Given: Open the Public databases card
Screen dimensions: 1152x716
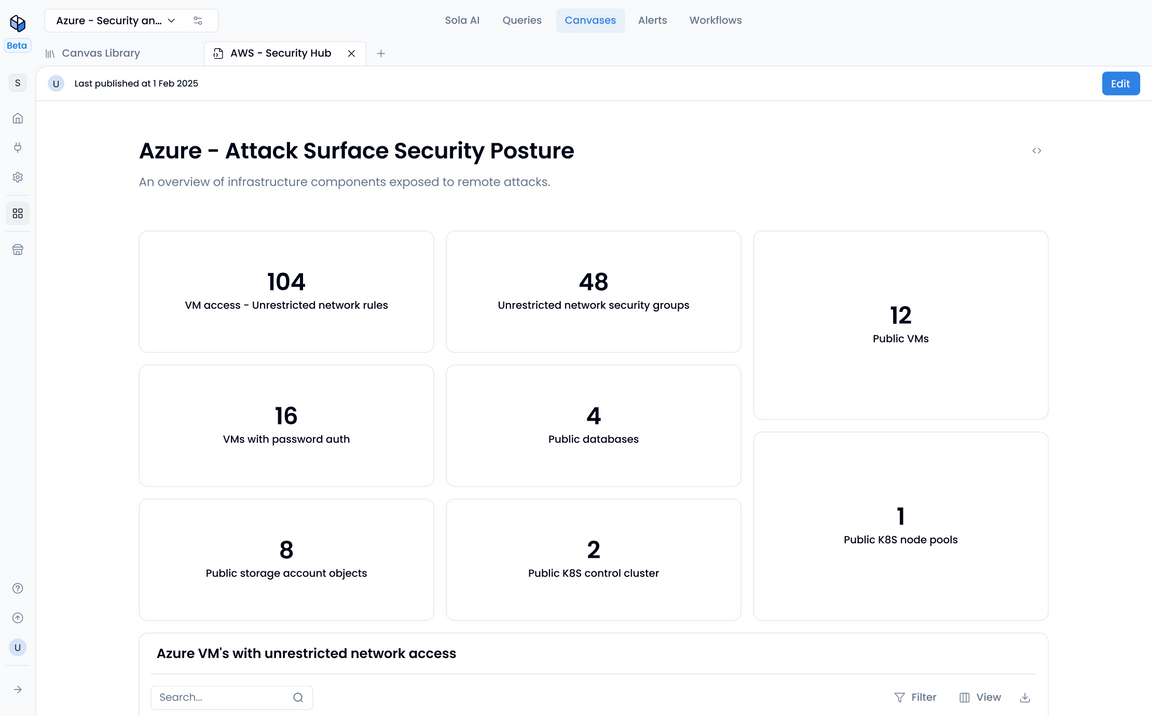Looking at the screenshot, I should pyautogui.click(x=594, y=426).
